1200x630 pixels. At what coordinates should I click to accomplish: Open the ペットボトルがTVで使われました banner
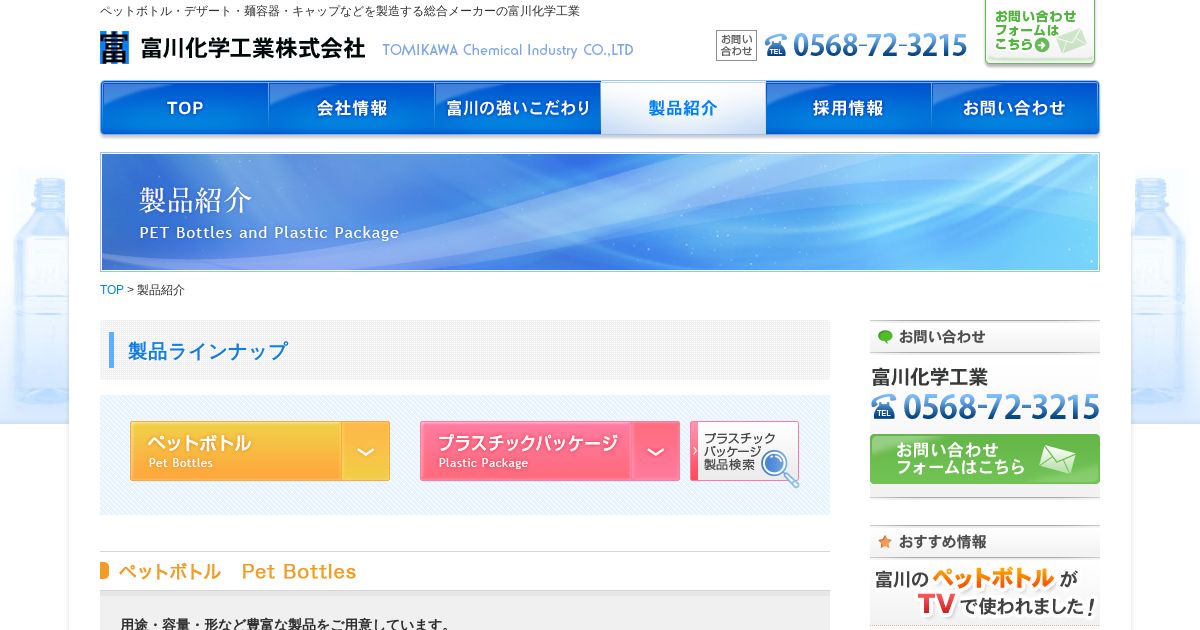pos(985,592)
